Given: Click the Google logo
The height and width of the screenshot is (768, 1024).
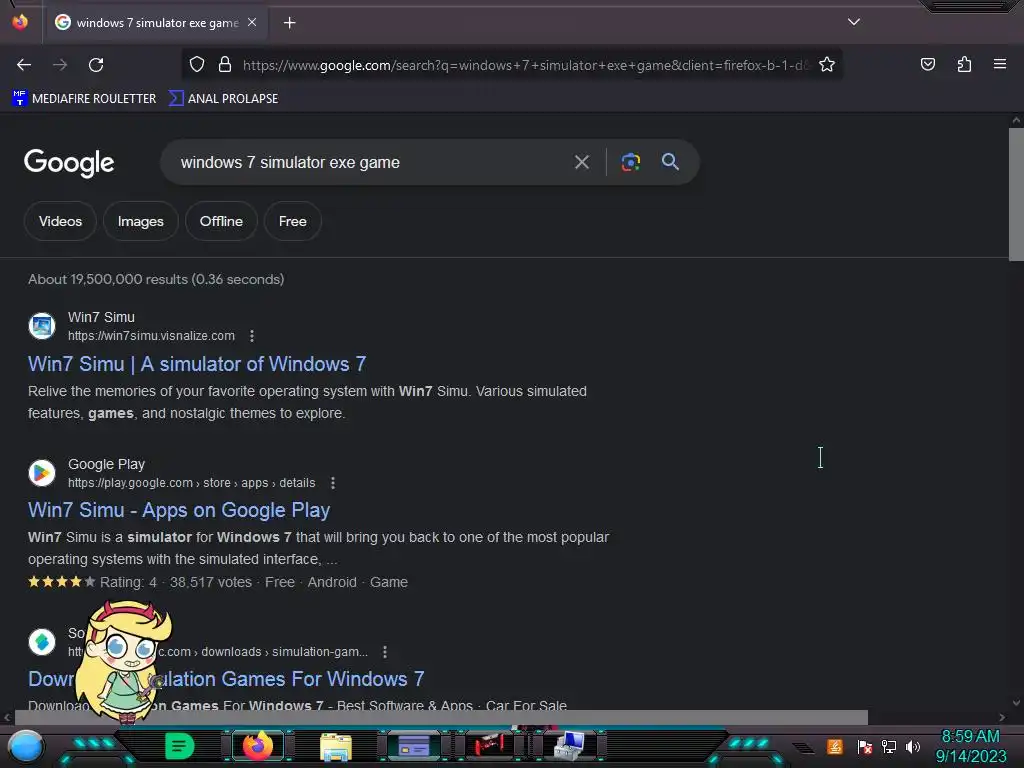Looking at the screenshot, I should (69, 163).
